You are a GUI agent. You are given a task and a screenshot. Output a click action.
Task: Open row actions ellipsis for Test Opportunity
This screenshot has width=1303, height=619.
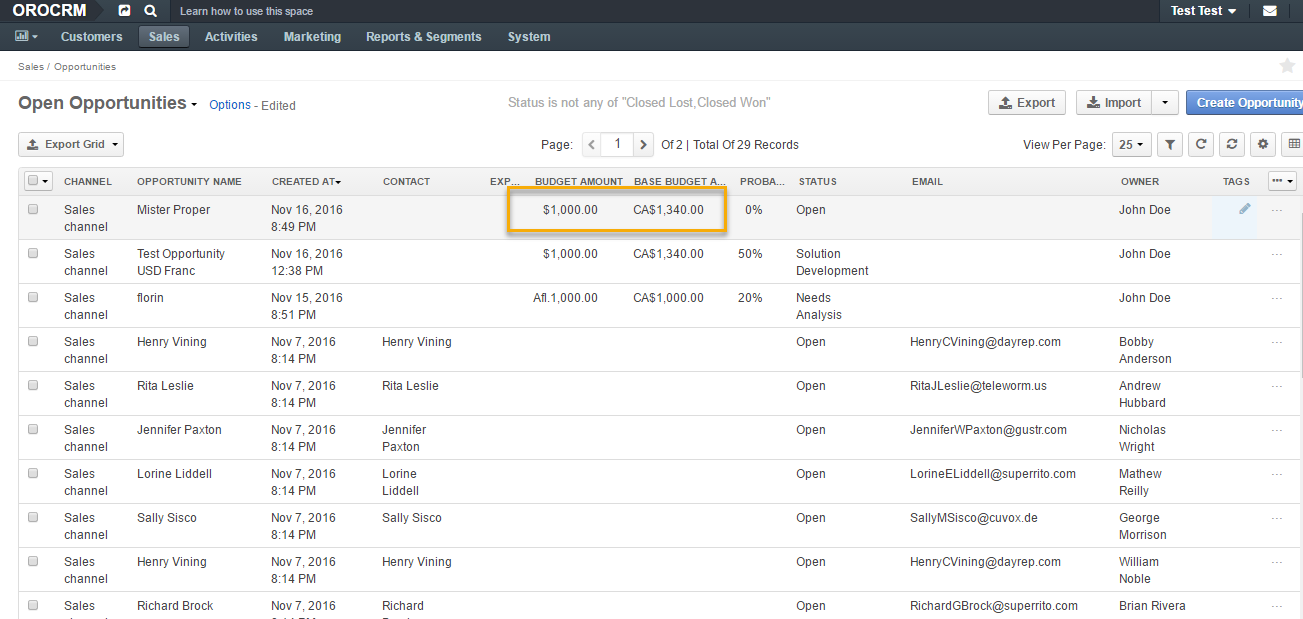[x=1277, y=254]
